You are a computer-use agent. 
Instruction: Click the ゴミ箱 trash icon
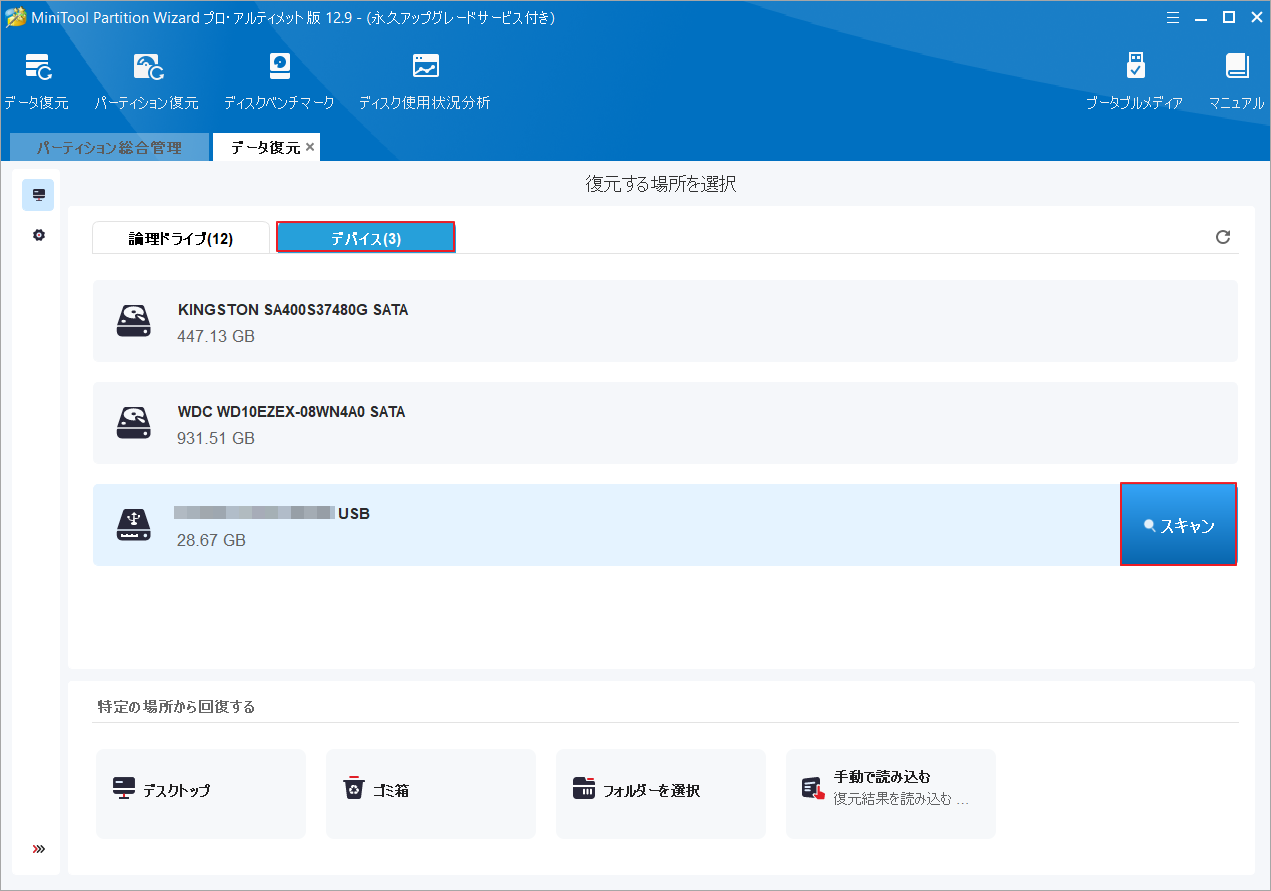pos(354,788)
